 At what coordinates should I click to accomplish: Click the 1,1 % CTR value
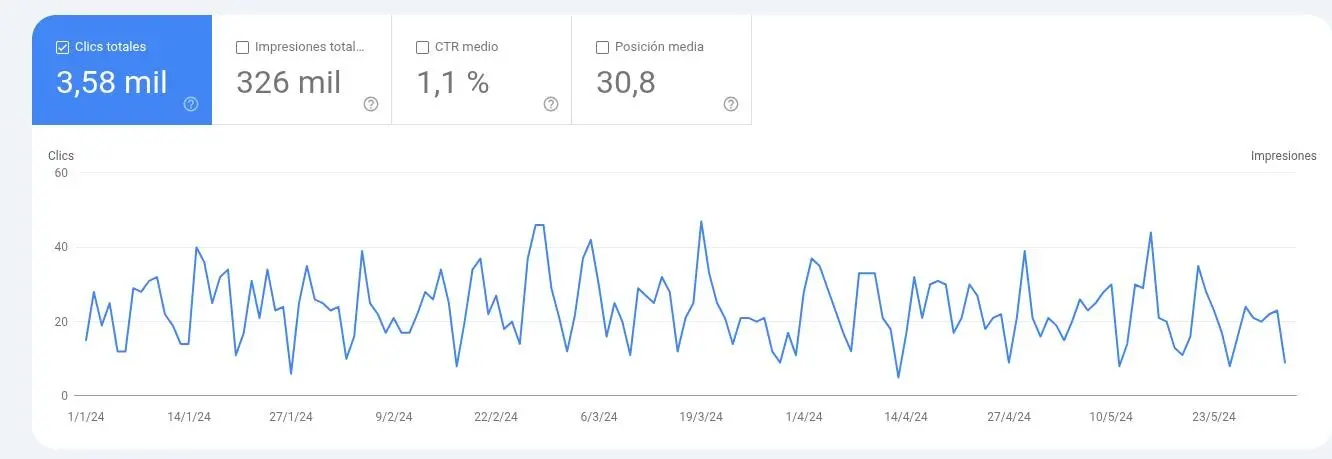[x=452, y=82]
